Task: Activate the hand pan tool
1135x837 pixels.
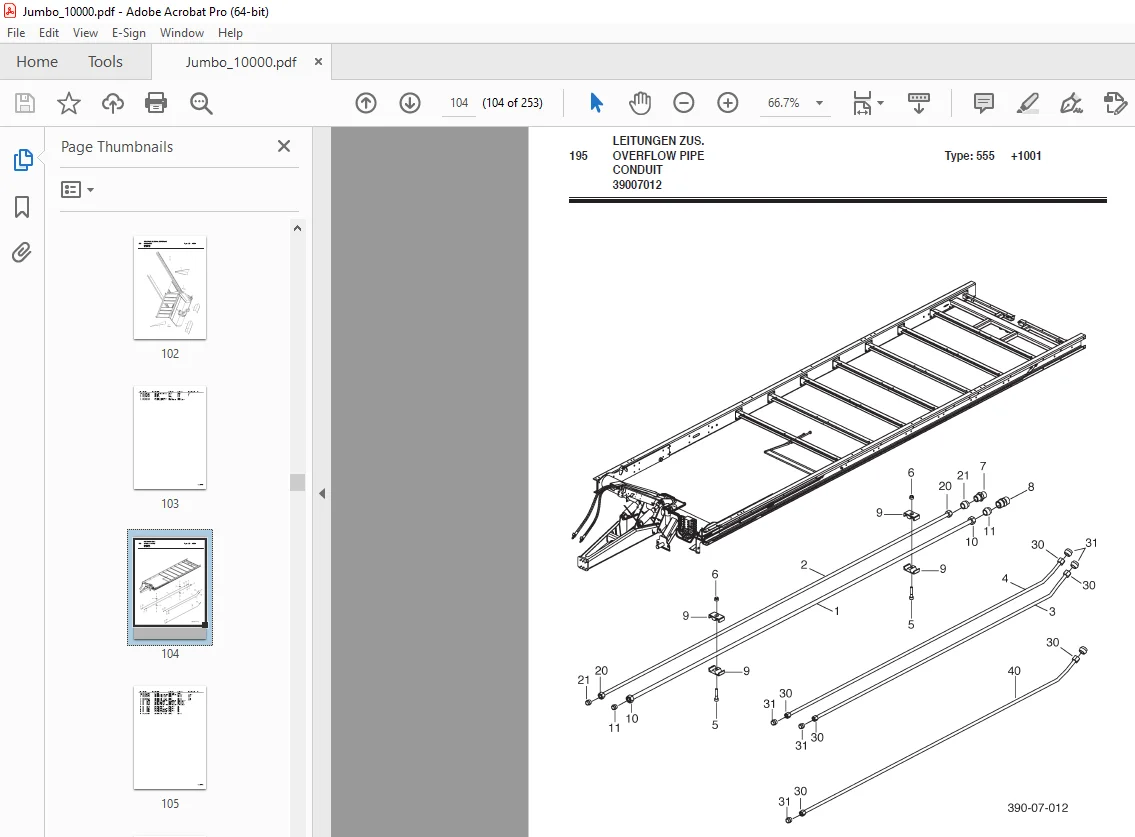Action: tap(640, 103)
